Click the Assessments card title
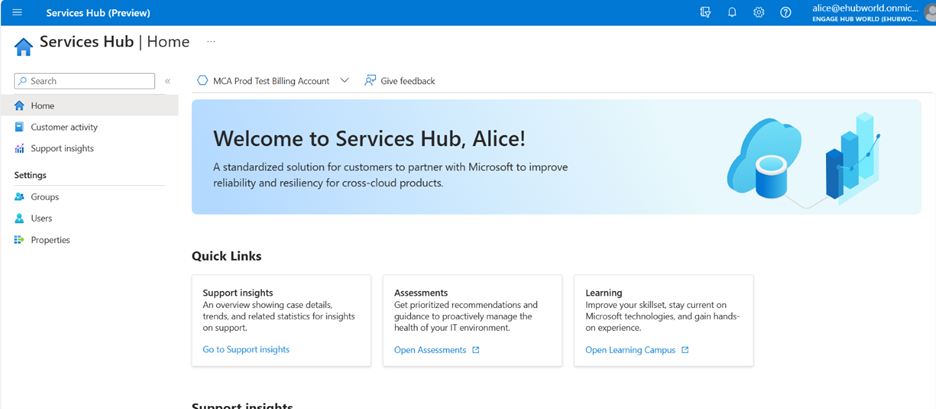Screen dimensions: 936x409 (x=421, y=293)
